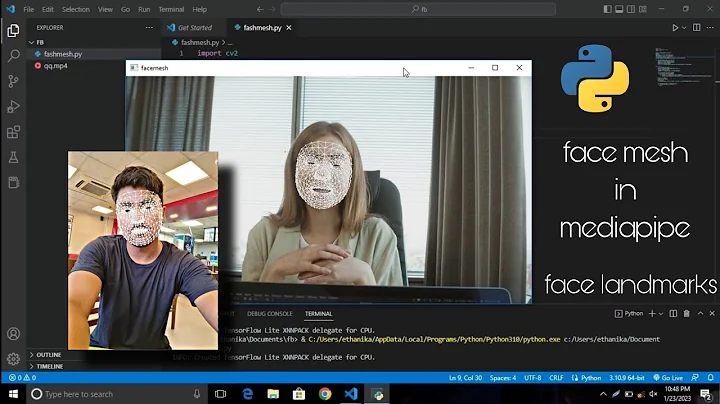Image resolution: width=720 pixels, height=404 pixels.
Task: Click Spaces: 4 indentation setting
Action: (x=503, y=378)
